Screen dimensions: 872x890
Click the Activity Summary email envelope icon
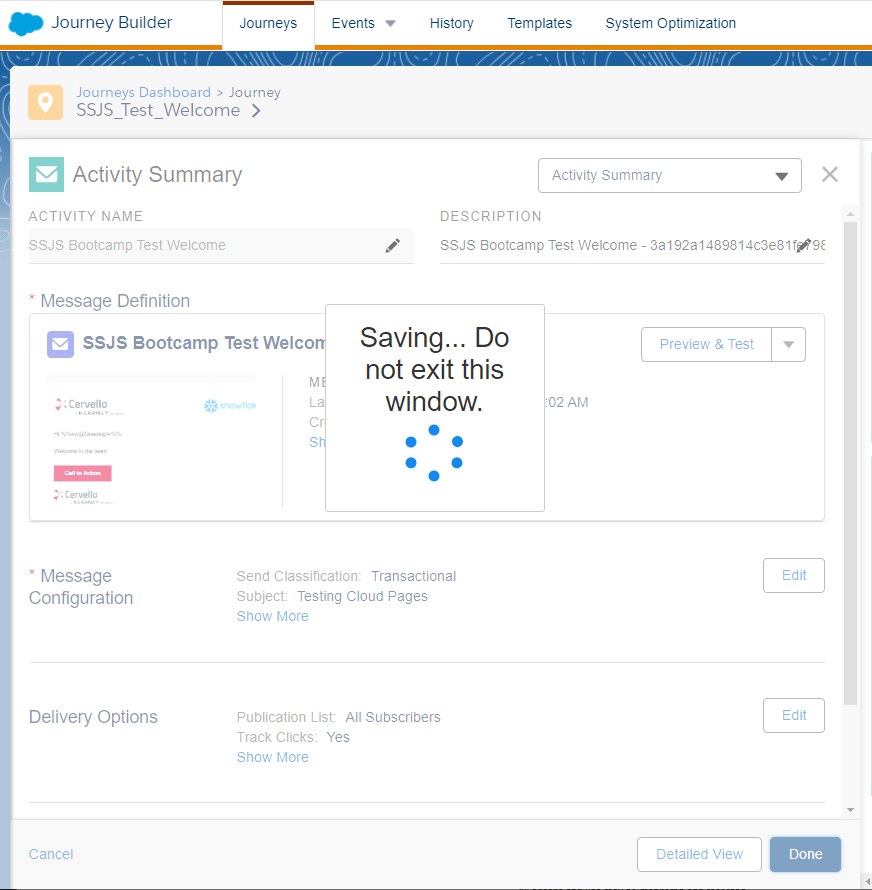click(x=46, y=174)
